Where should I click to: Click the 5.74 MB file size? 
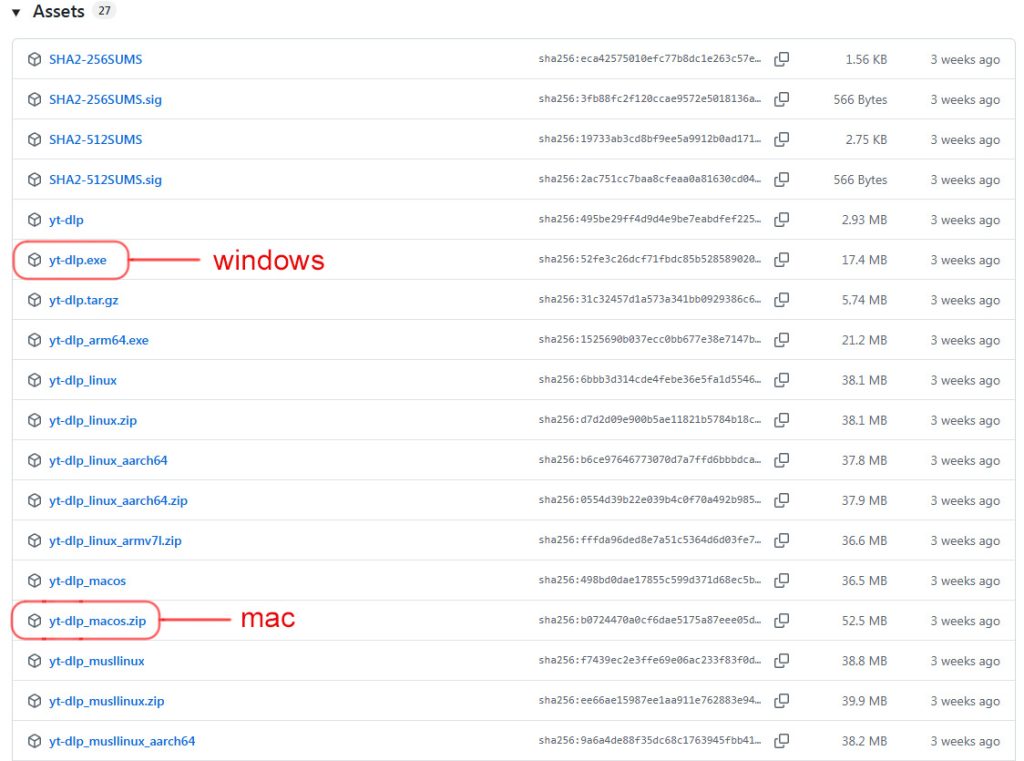[864, 300]
